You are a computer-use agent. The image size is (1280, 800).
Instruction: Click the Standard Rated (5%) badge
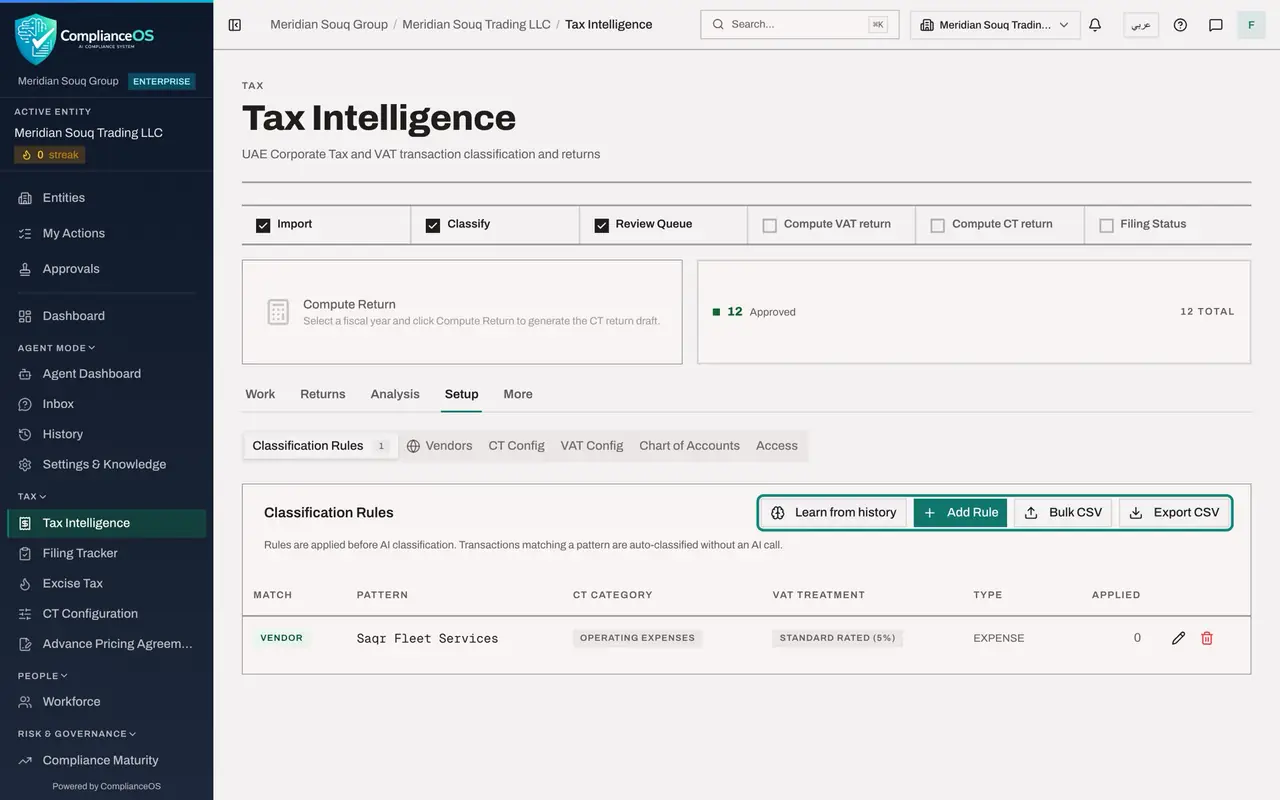837,638
